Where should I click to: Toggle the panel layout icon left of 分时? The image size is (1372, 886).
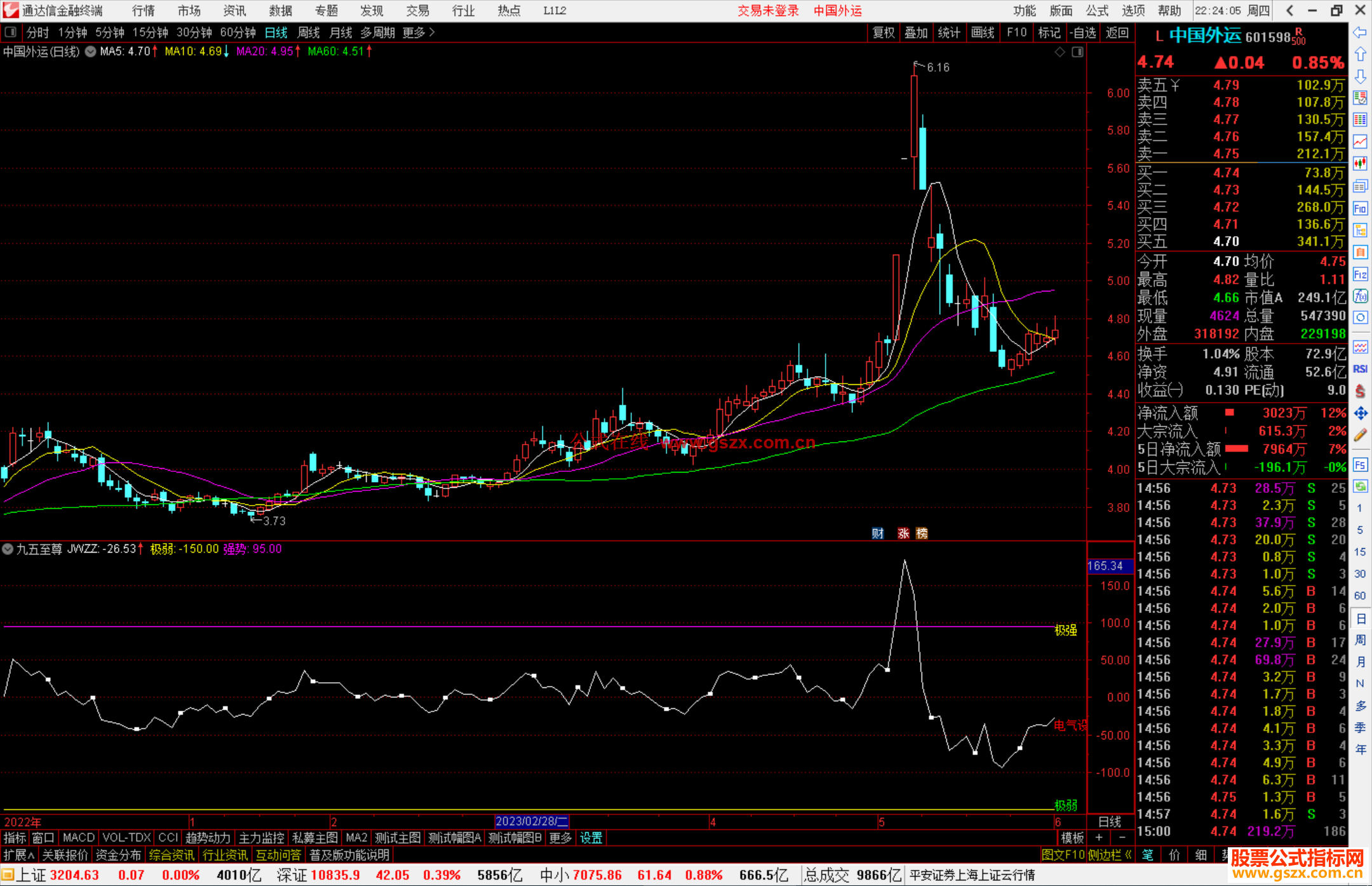tap(10, 32)
